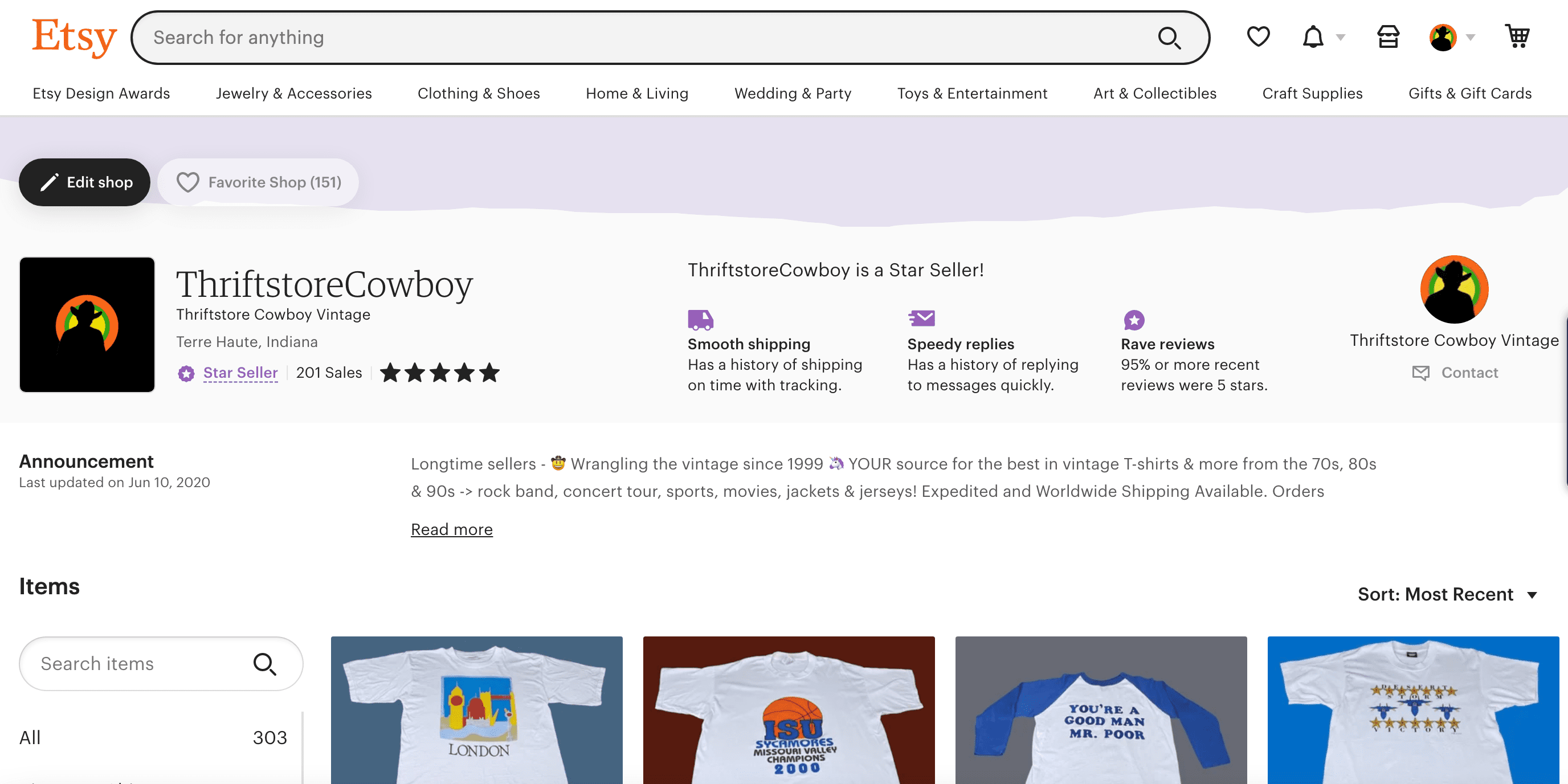Toggle Favorite Shop heart button
Image resolution: width=1568 pixels, height=784 pixels.
pos(258,182)
